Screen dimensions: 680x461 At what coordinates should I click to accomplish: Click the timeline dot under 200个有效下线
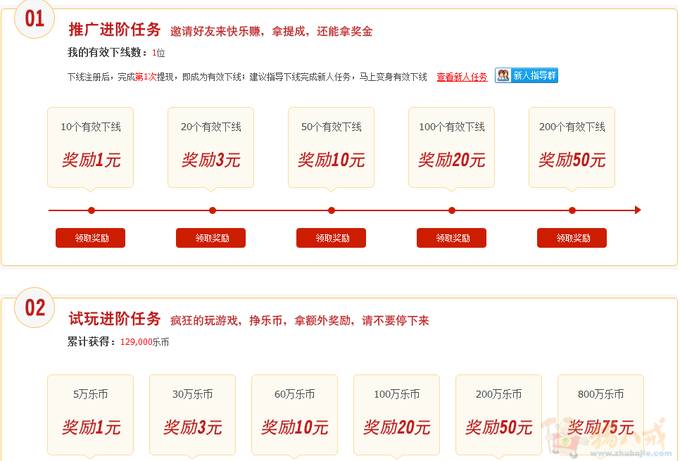pos(572,210)
